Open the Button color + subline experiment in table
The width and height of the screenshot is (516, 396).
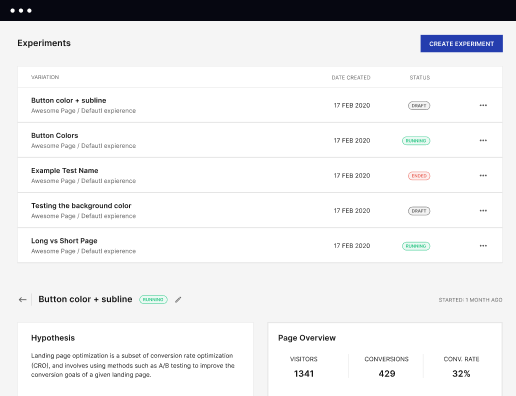click(x=69, y=100)
